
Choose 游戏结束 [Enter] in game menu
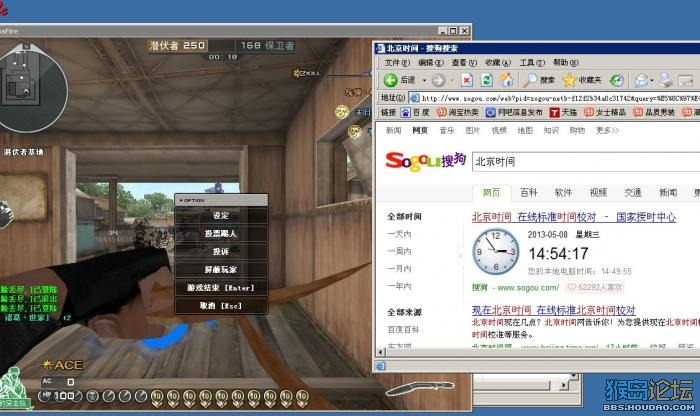click(221, 287)
